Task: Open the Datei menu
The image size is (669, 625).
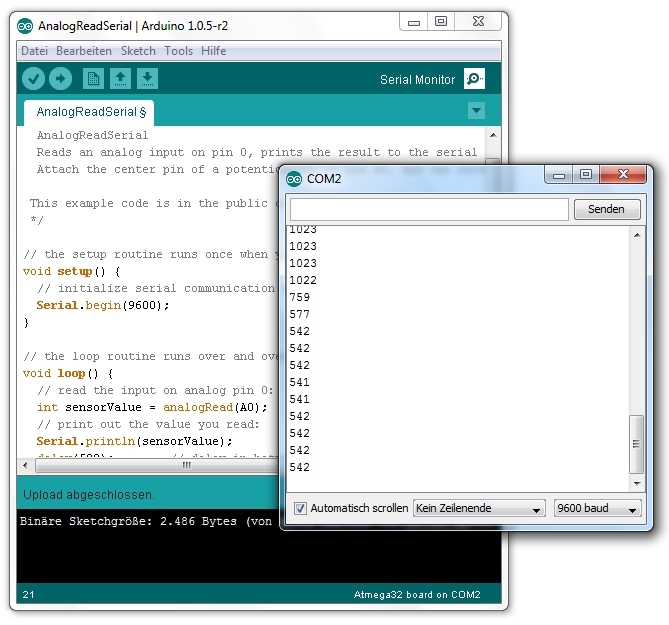Action: pos(34,51)
